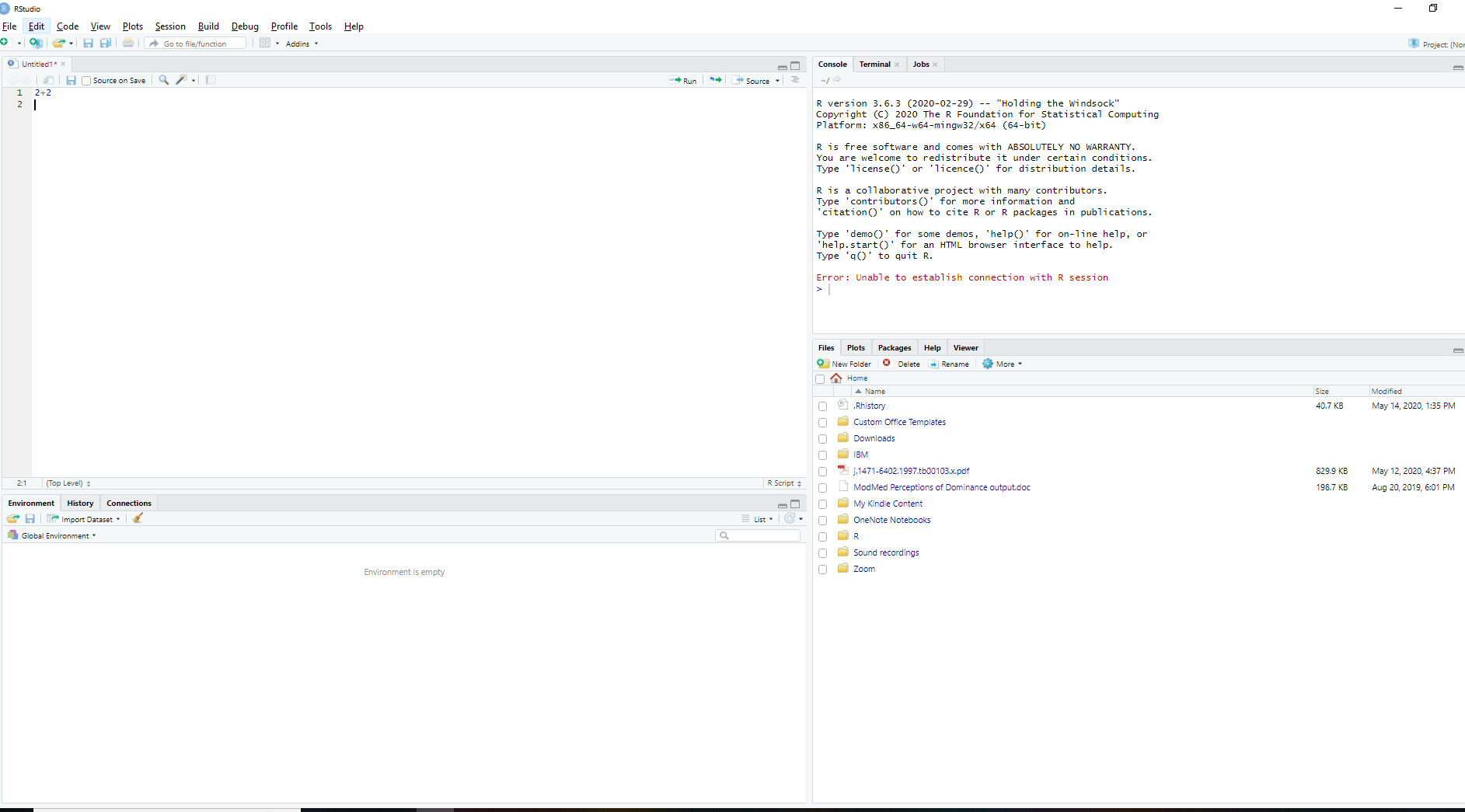The image size is (1465, 812).
Task: Show document outline icon
Action: (795, 80)
